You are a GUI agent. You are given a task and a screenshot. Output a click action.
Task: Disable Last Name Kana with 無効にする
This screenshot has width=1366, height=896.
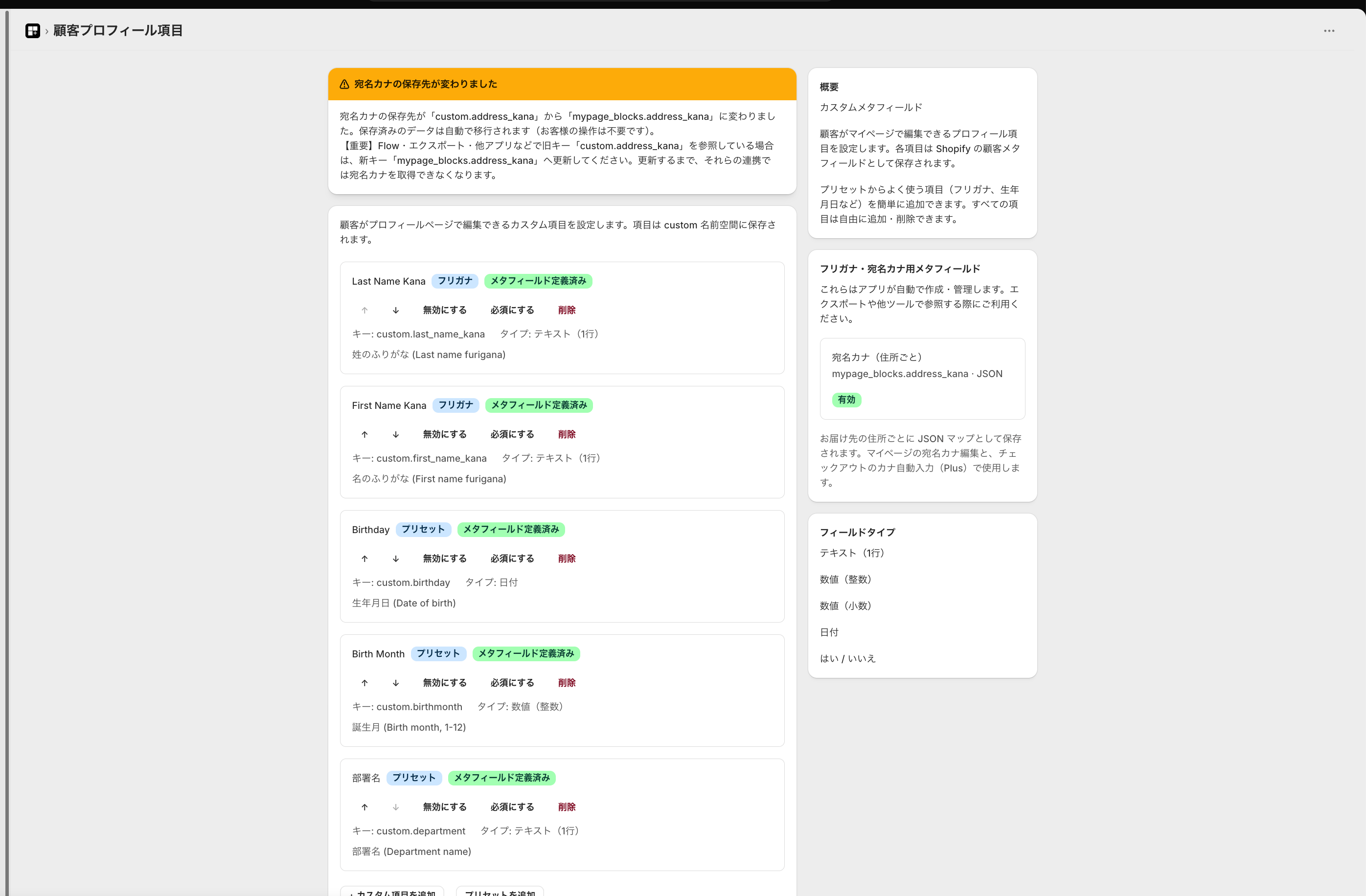pos(445,311)
